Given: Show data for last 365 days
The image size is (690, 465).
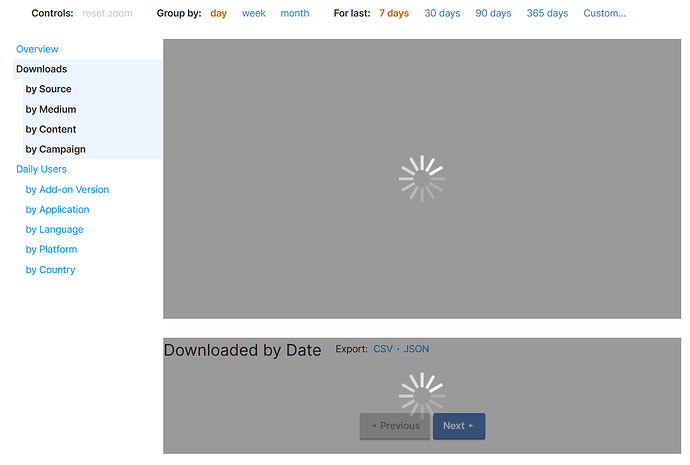Looking at the screenshot, I should 547,13.
